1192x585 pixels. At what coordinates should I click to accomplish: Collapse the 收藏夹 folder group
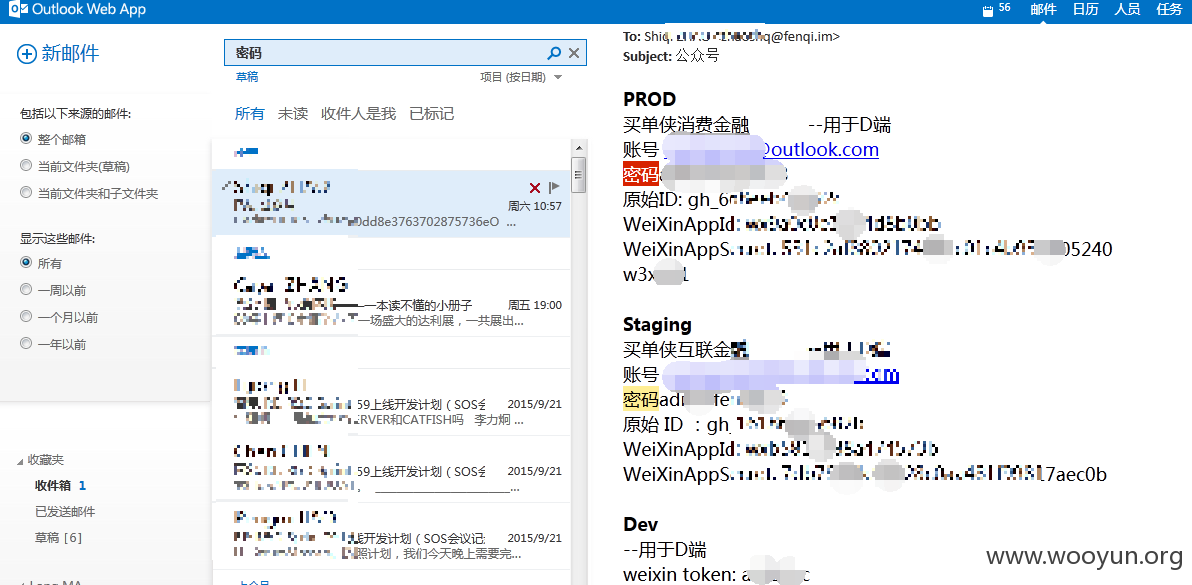point(20,461)
